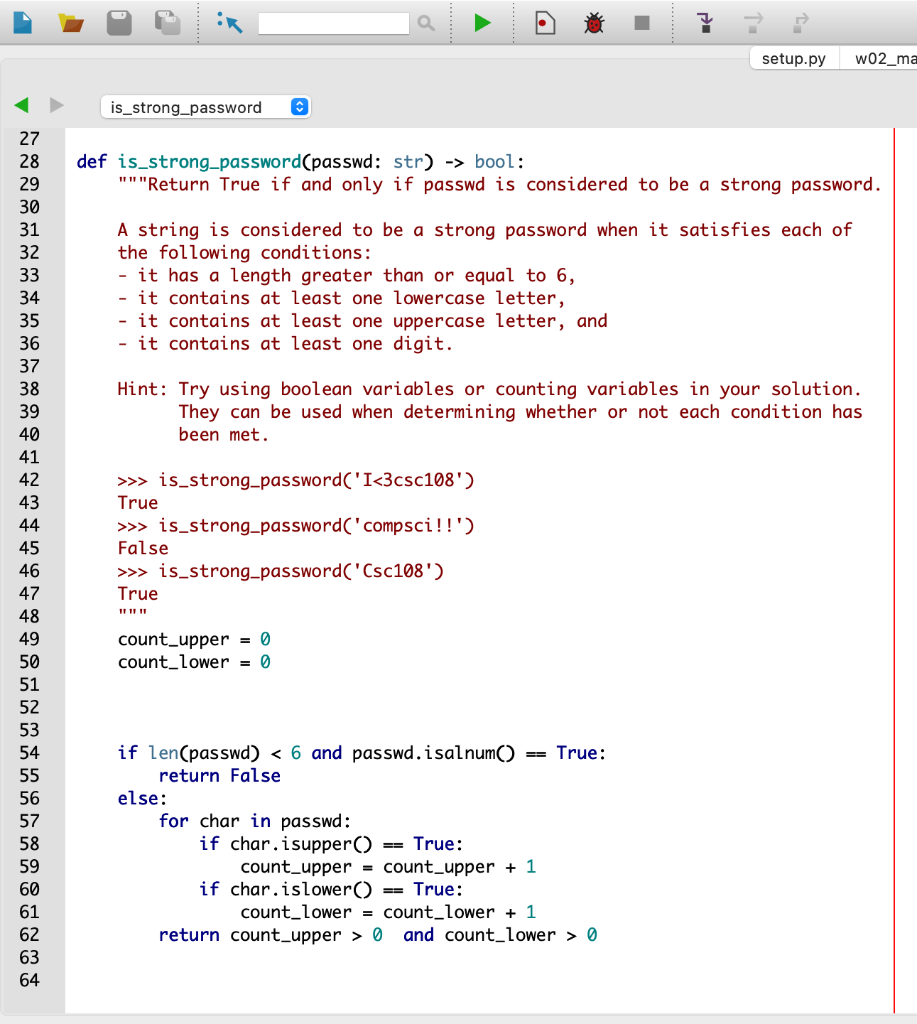This screenshot has height=1024, width=917.
Task: Click line number 54 in the gutter
Action: pyautogui.click(x=30, y=753)
